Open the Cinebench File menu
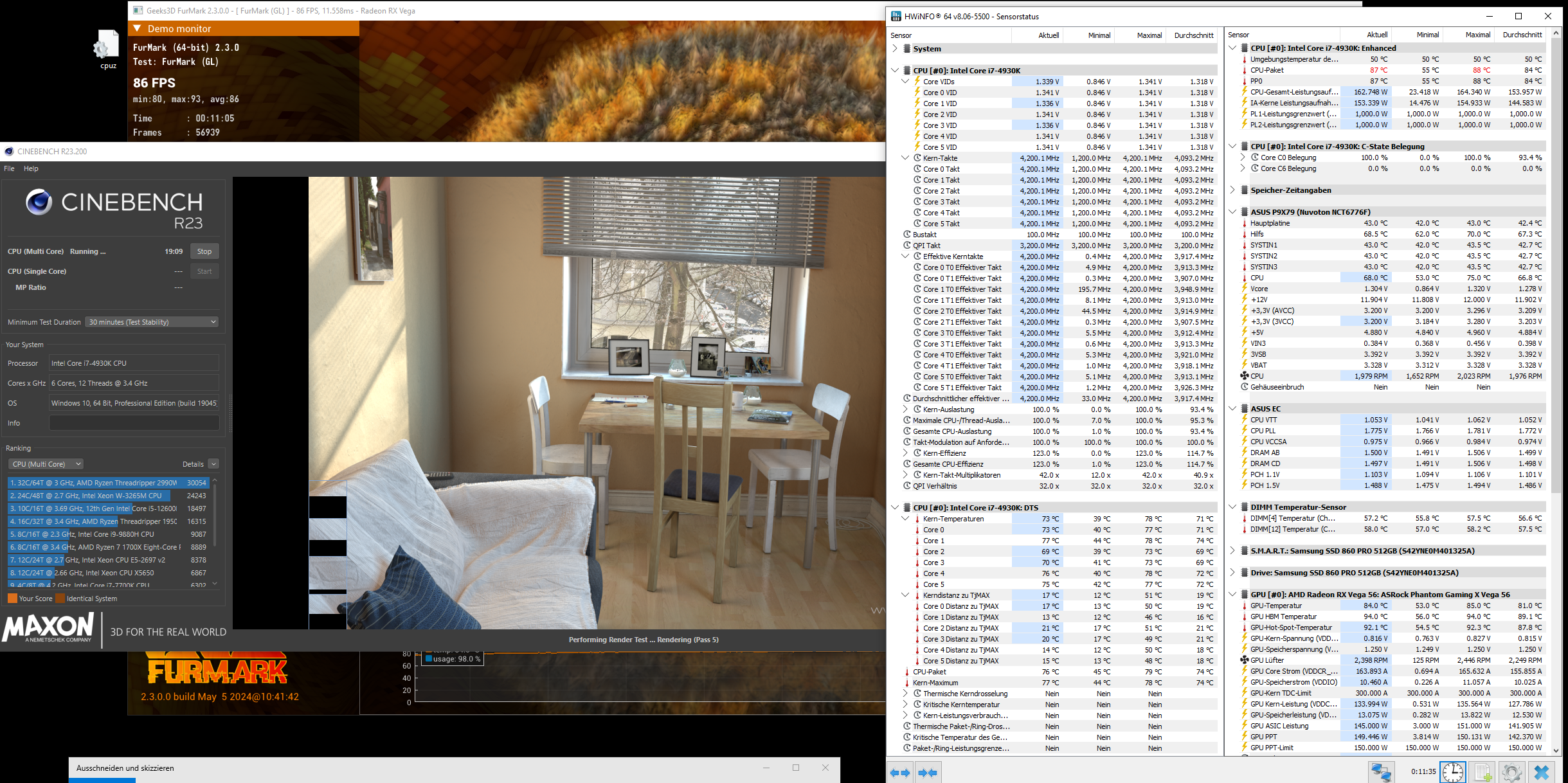The image size is (1568, 783). [x=9, y=168]
